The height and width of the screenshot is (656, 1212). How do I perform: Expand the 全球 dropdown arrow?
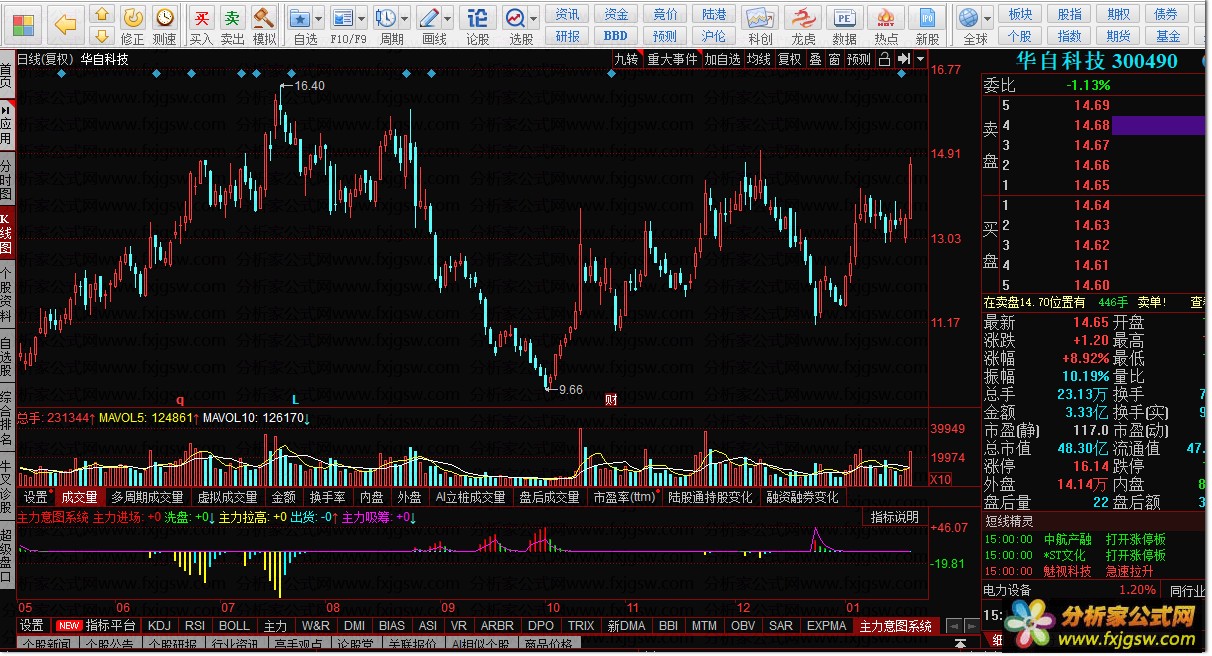(x=986, y=18)
